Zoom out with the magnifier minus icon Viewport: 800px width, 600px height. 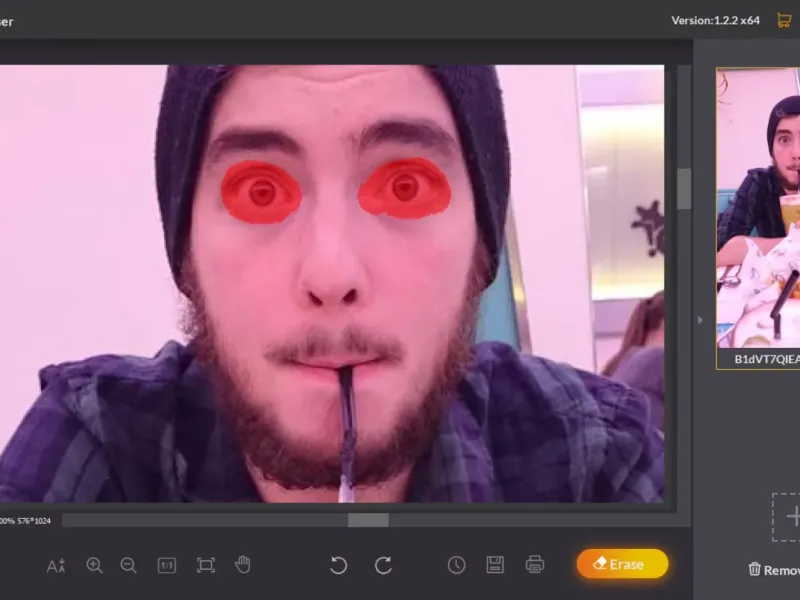pos(129,565)
